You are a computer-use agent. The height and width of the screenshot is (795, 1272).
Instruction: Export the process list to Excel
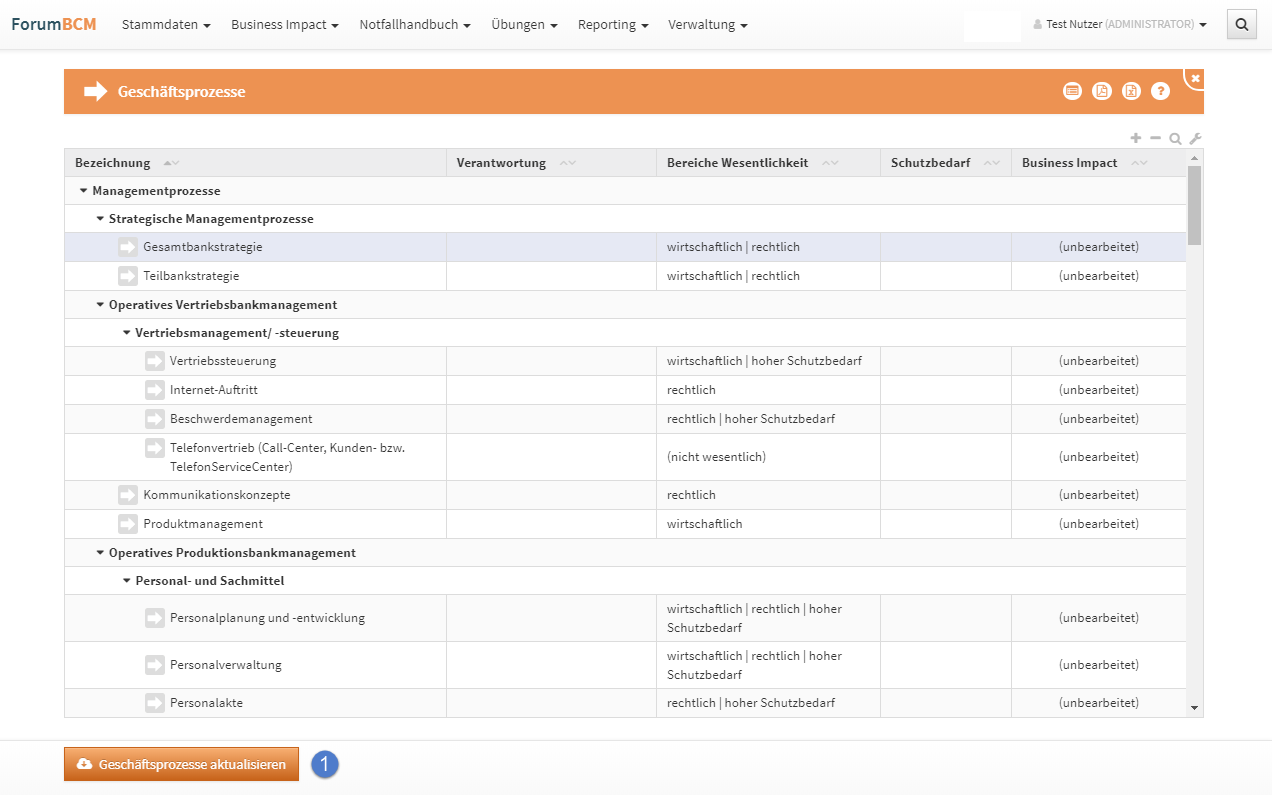[1131, 91]
